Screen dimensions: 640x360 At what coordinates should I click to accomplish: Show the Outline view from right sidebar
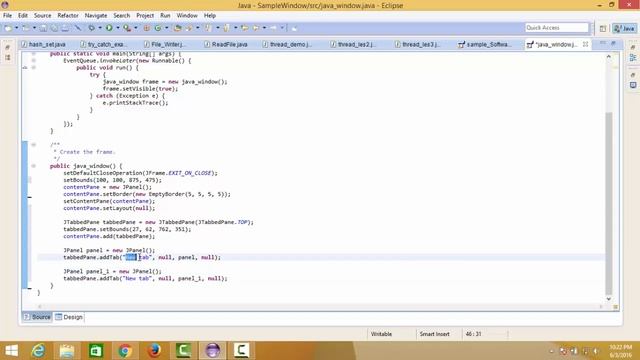tap(633, 58)
